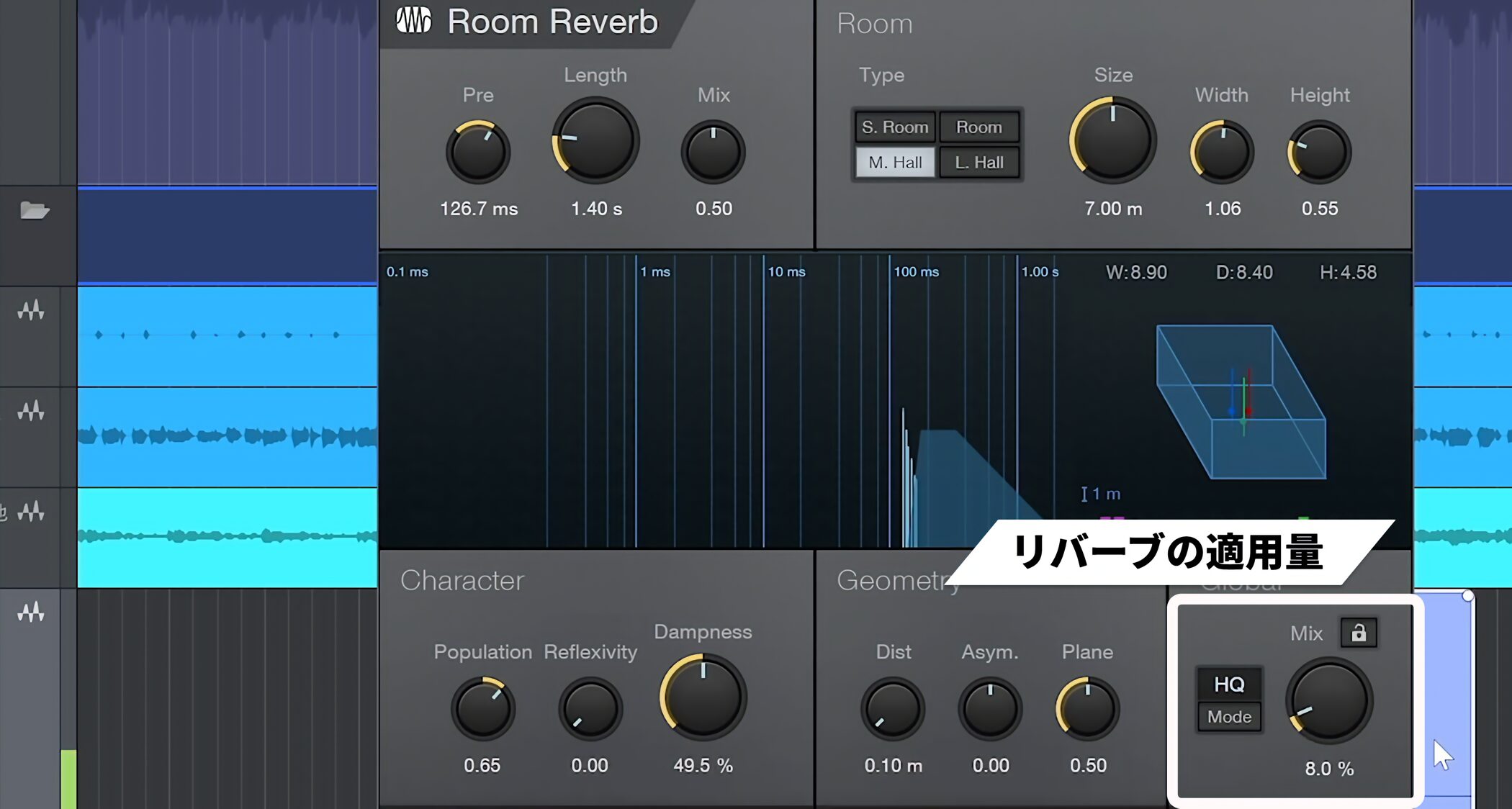Click the first audio track waveform icon
The height and width of the screenshot is (809, 1512).
click(x=31, y=310)
